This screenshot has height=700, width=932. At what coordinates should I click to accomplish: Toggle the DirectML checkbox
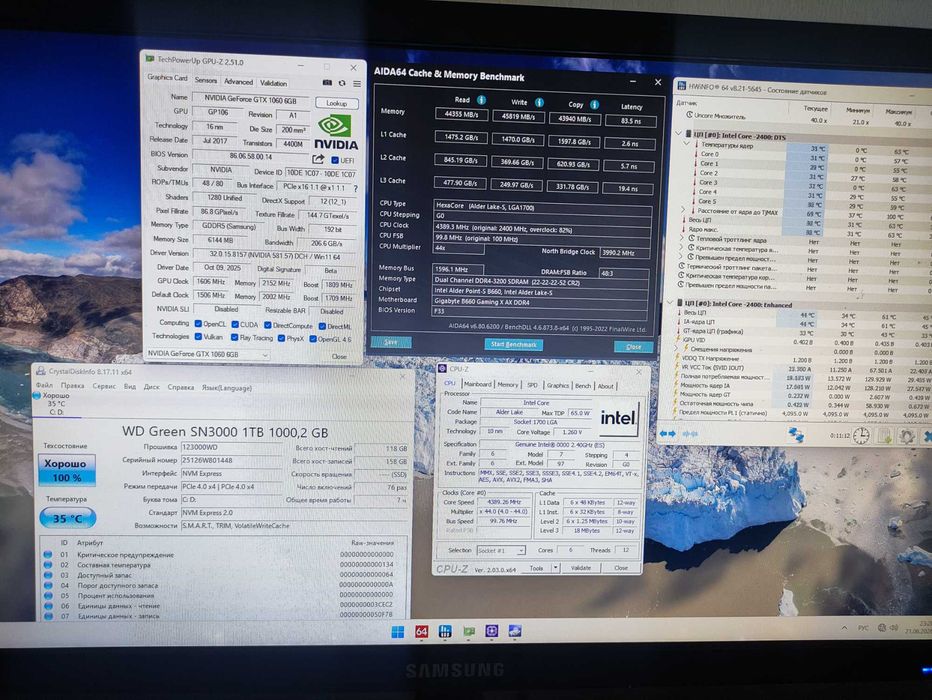tap(322, 326)
